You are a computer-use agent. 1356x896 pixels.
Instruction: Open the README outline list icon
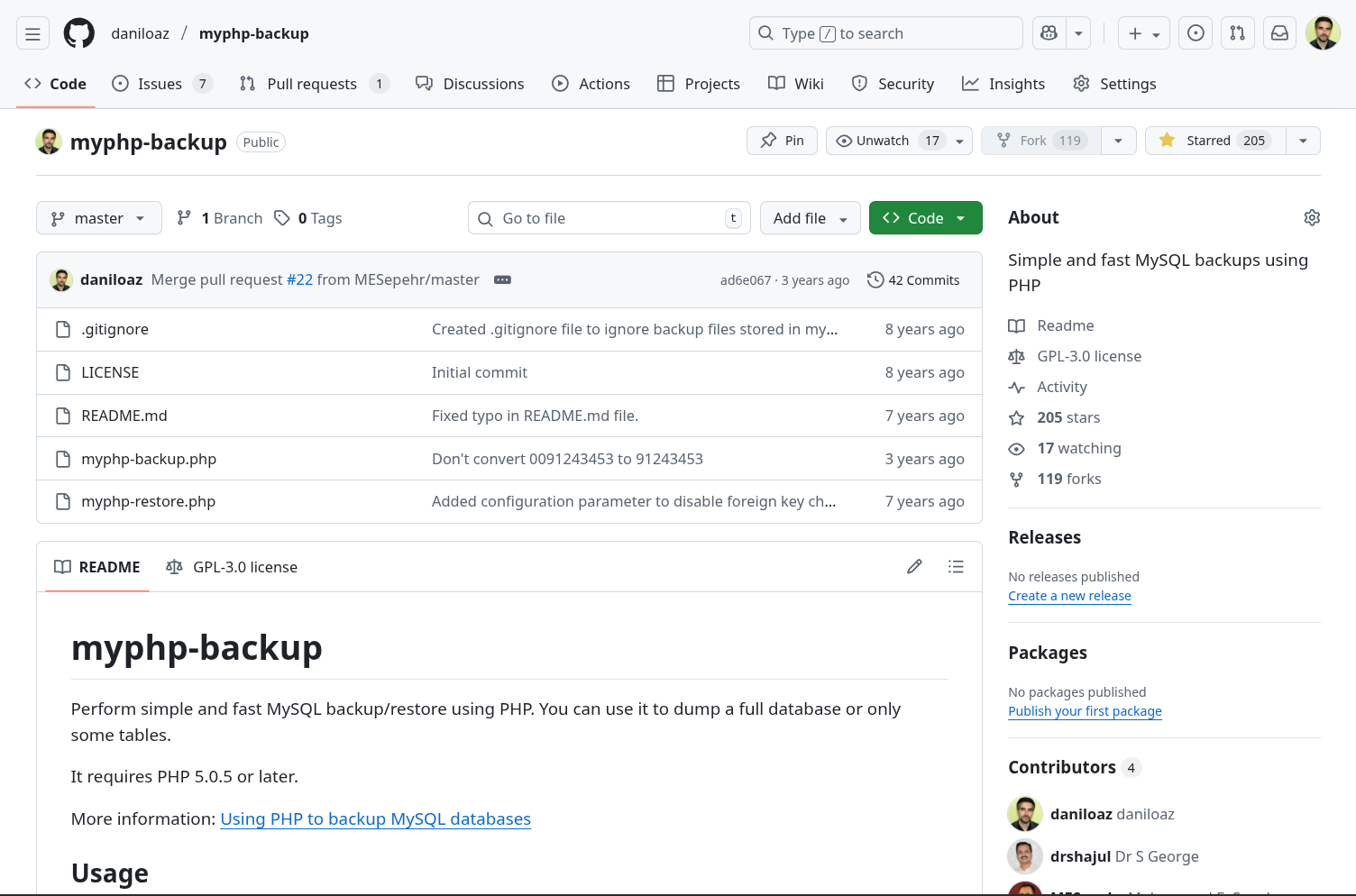tap(956, 566)
